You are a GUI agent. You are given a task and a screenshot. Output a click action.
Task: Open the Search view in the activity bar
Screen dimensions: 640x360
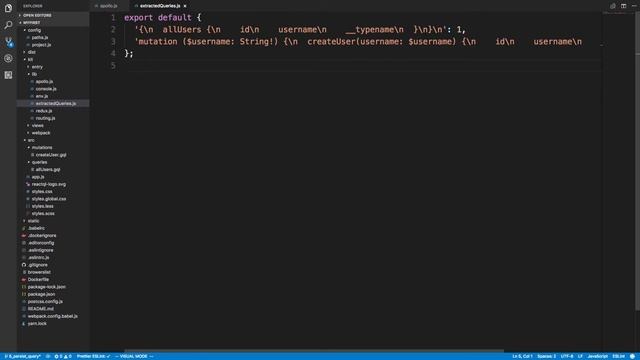click(8, 25)
